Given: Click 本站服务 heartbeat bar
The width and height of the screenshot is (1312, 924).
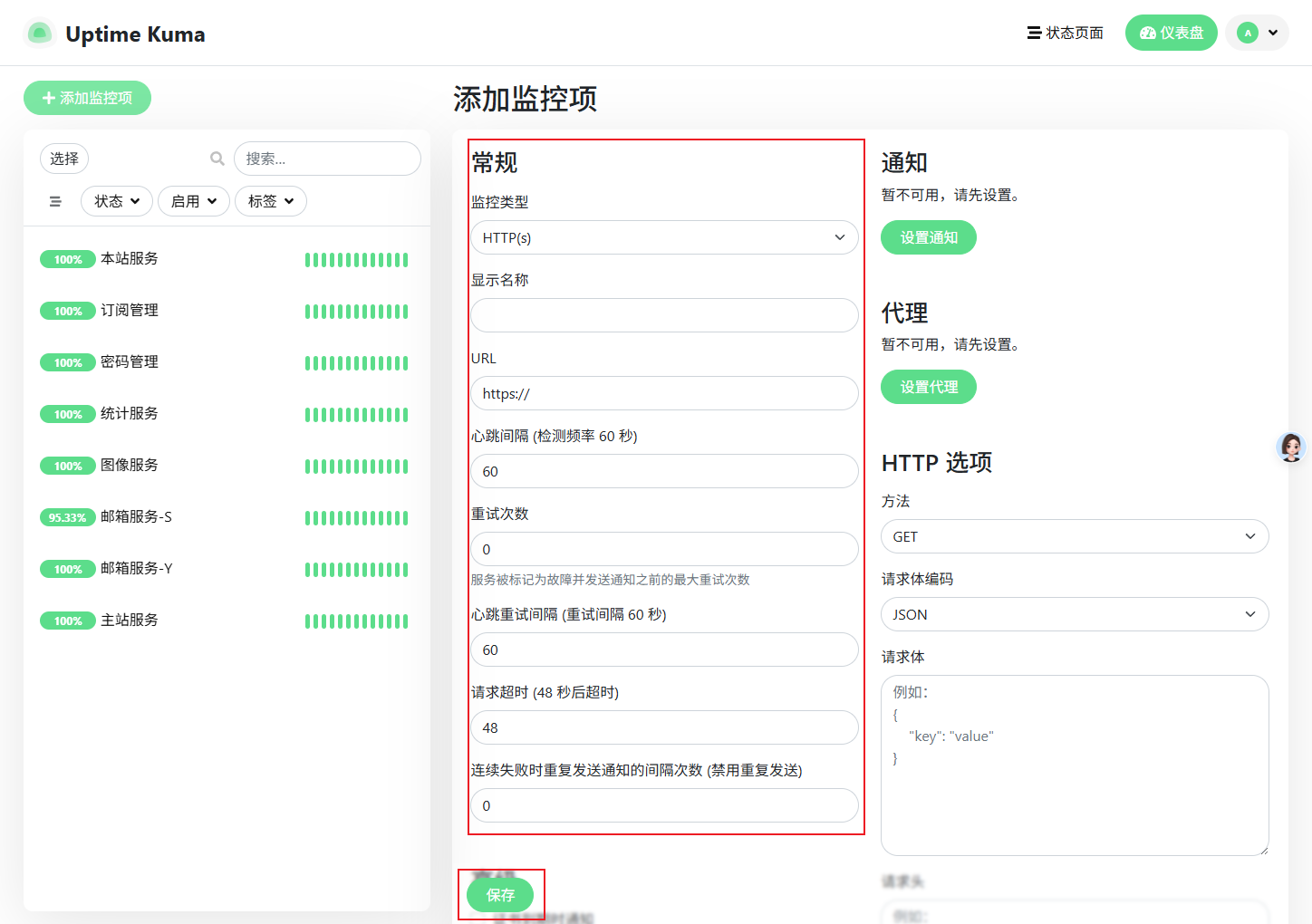Looking at the screenshot, I should (x=357, y=260).
